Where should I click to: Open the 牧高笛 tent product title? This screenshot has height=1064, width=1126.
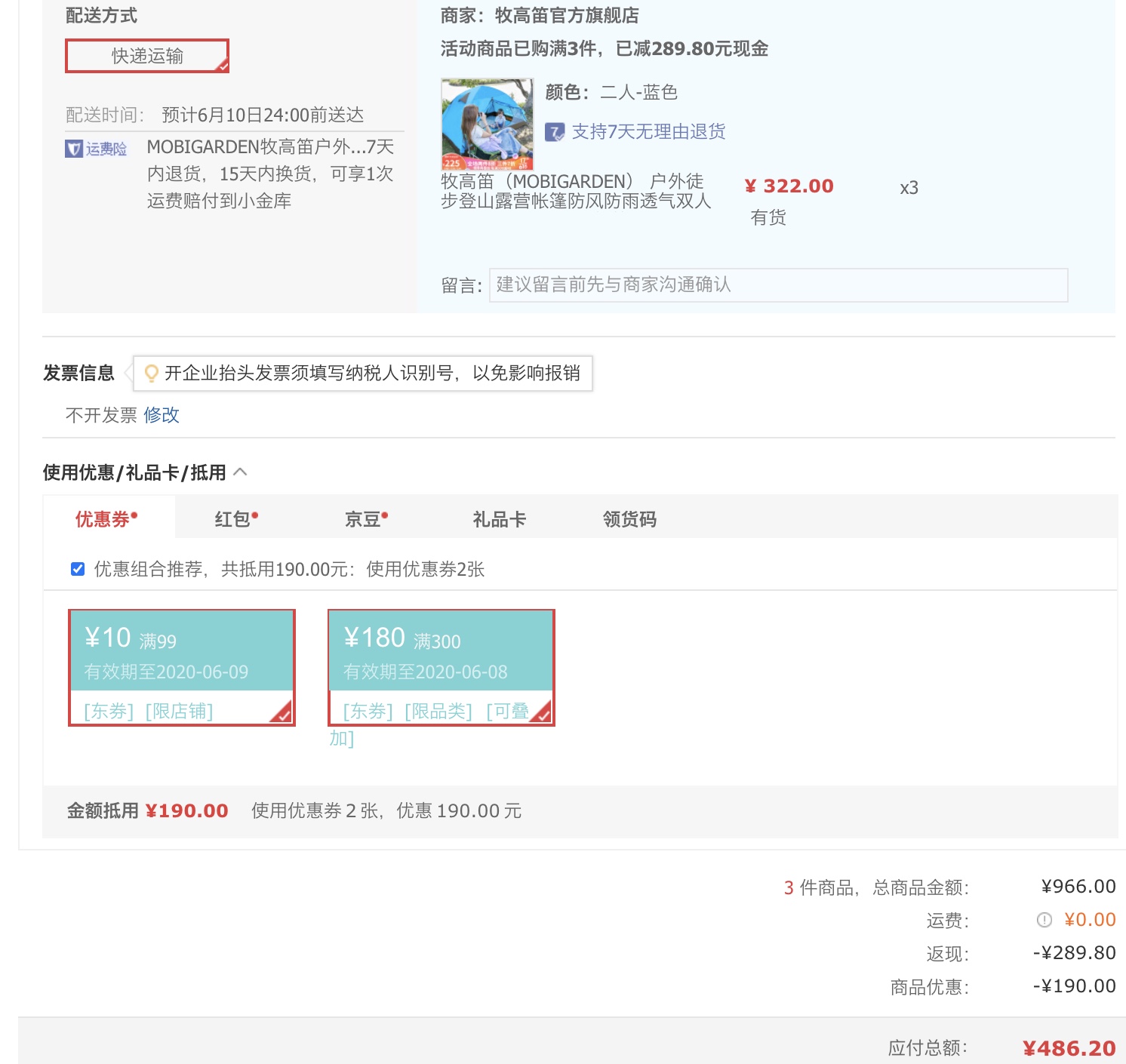tap(576, 191)
